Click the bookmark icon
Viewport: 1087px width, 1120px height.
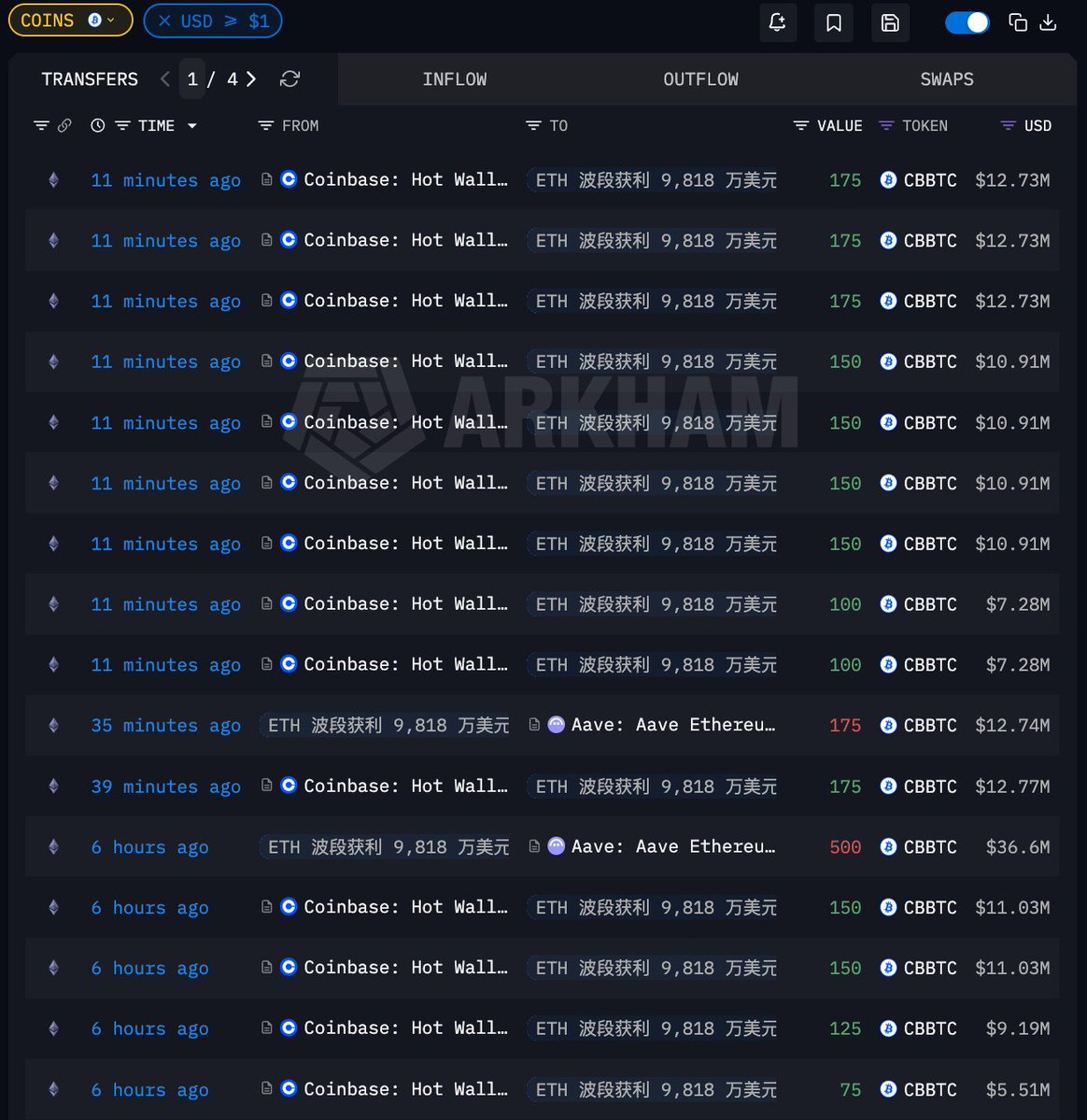pyautogui.click(x=834, y=22)
